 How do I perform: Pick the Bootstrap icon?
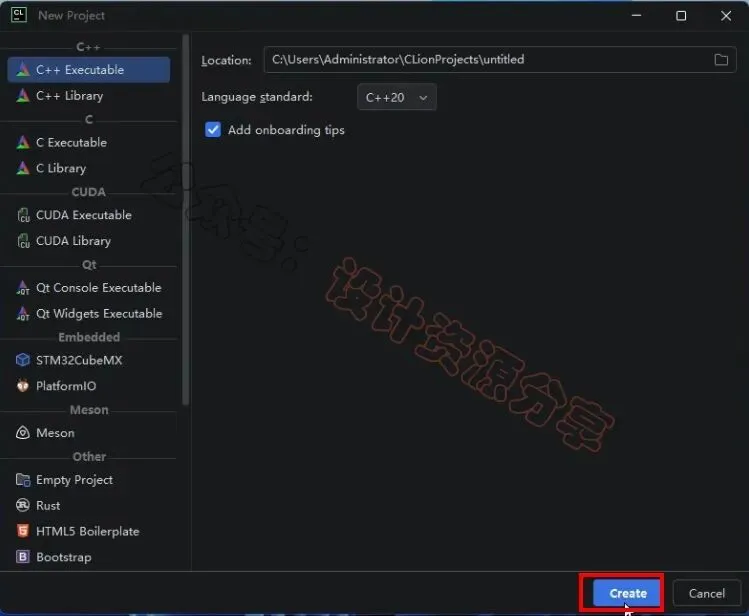coord(22,557)
